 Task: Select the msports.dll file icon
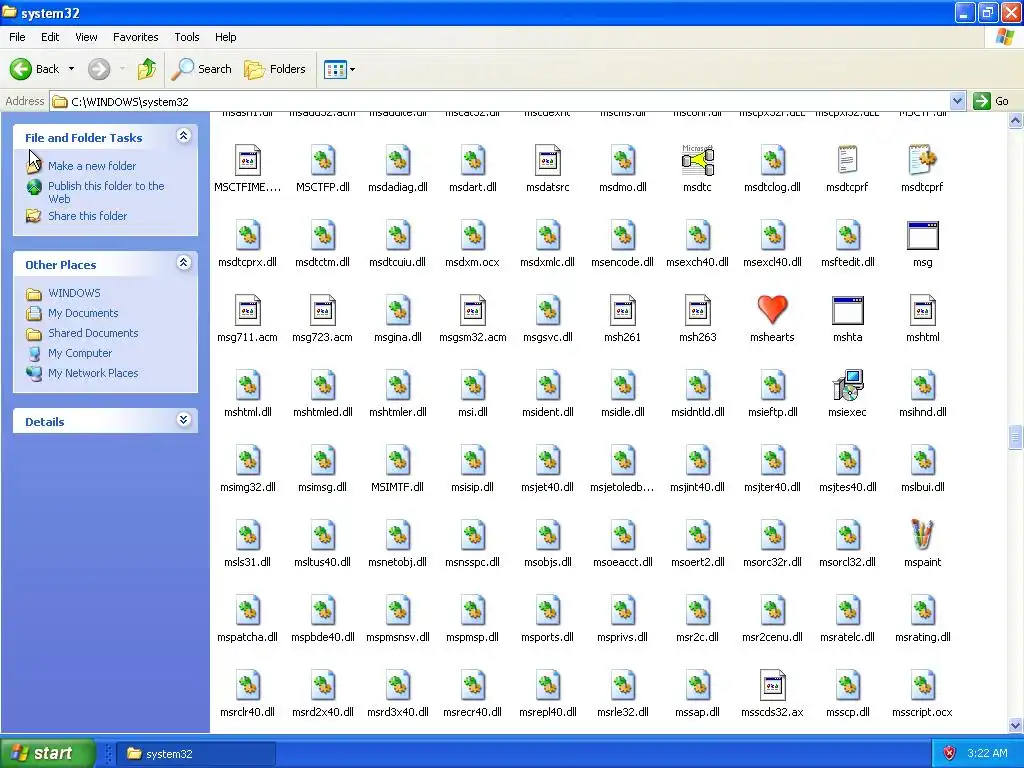(548, 611)
